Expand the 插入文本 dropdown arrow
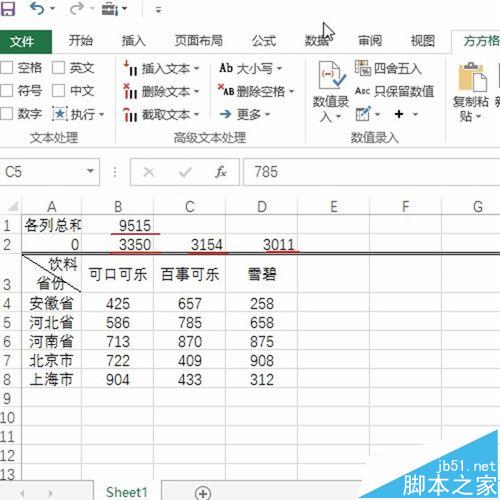Viewport: 500px width, 500px height. [x=196, y=69]
